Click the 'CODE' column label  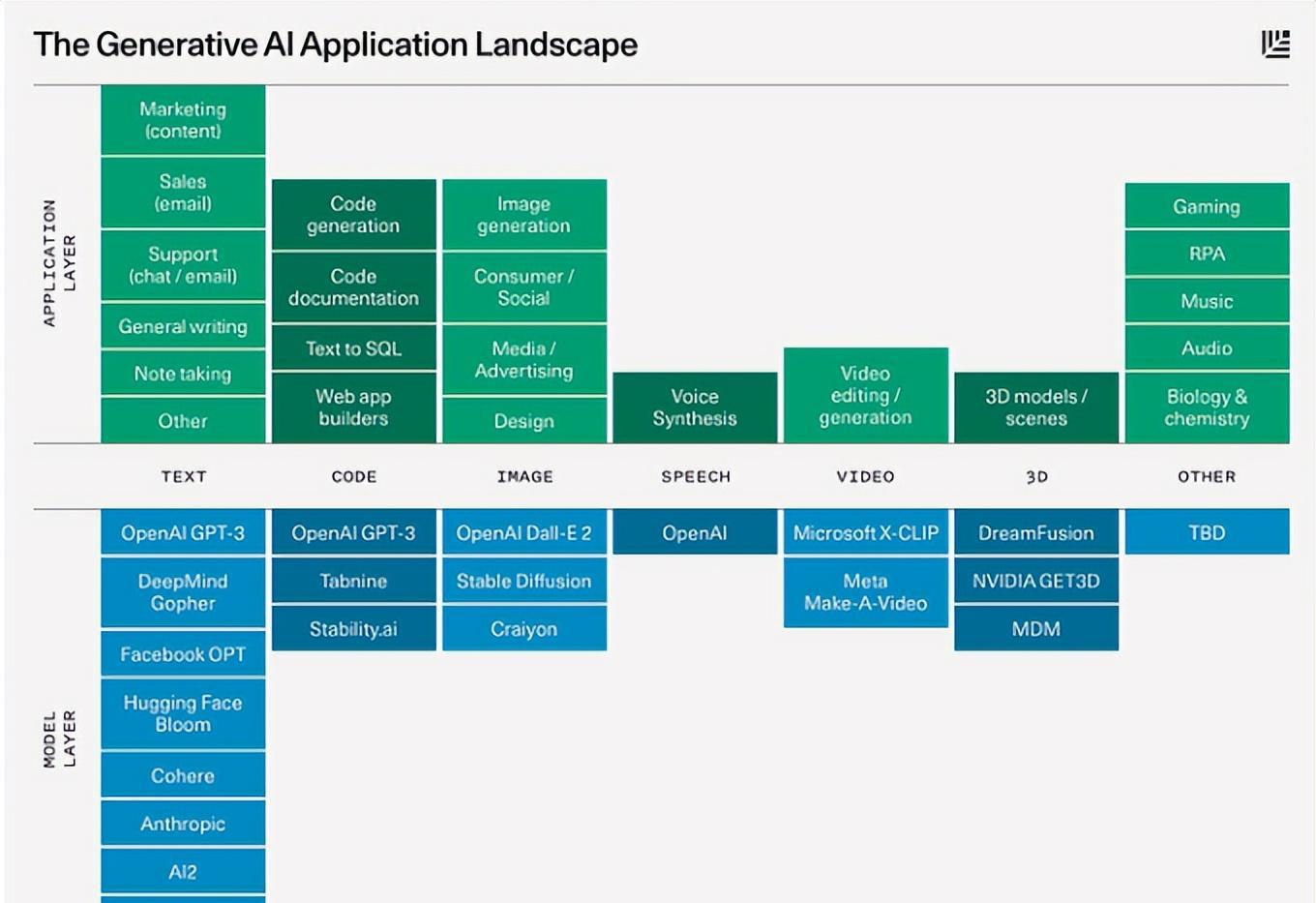[x=354, y=476]
